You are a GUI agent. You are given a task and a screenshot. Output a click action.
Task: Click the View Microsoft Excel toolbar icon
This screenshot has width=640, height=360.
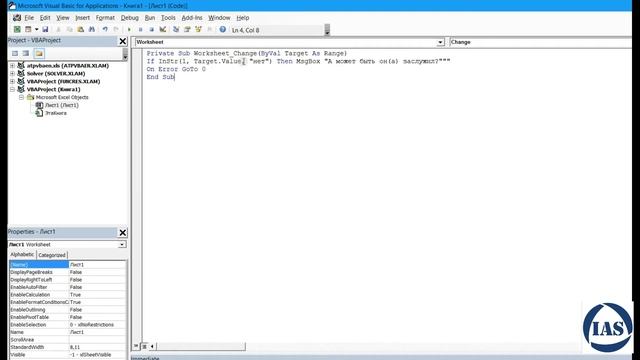pyautogui.click(x=17, y=29)
